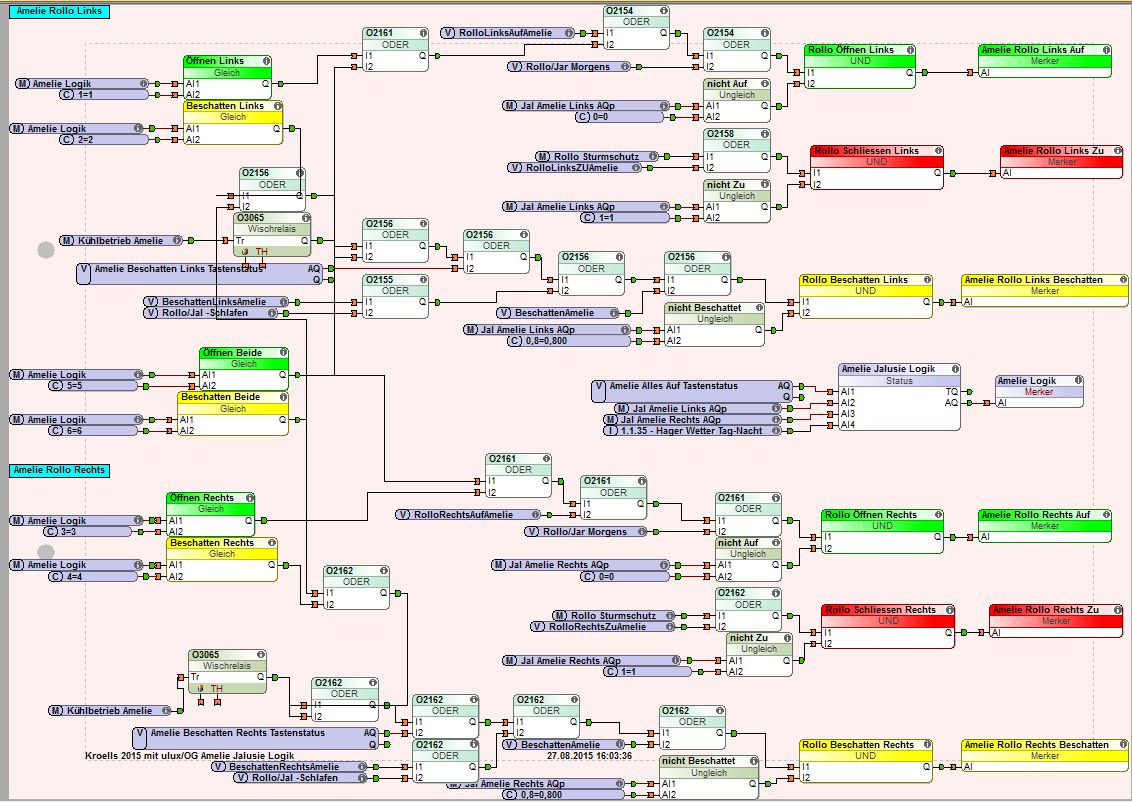This screenshot has width=1132, height=802.
Task: Select the Rollo Schliessen Rechts UND block
Action: (x=888, y=627)
